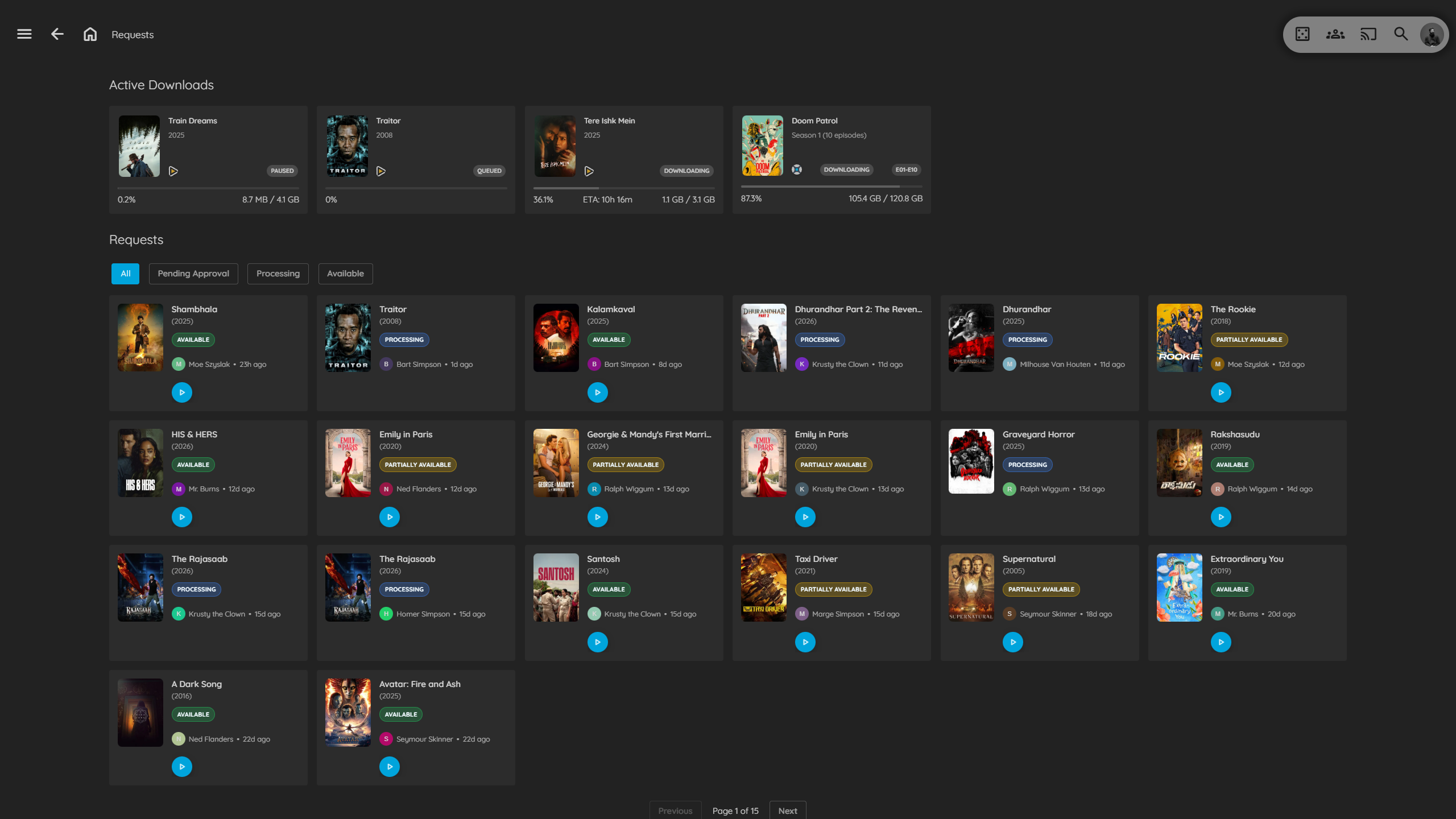Filter requests by Processing

pos(278,274)
